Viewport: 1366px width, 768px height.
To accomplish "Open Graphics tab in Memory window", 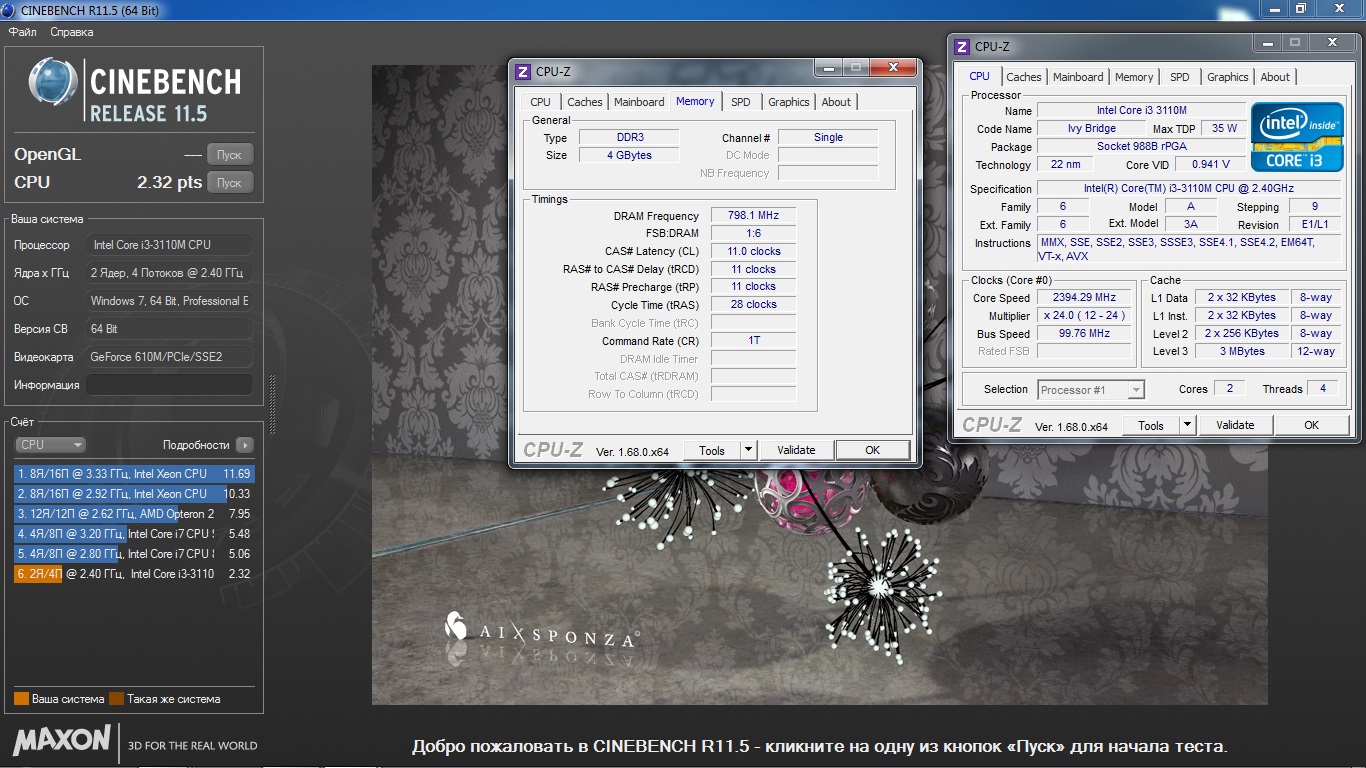I will (x=789, y=102).
